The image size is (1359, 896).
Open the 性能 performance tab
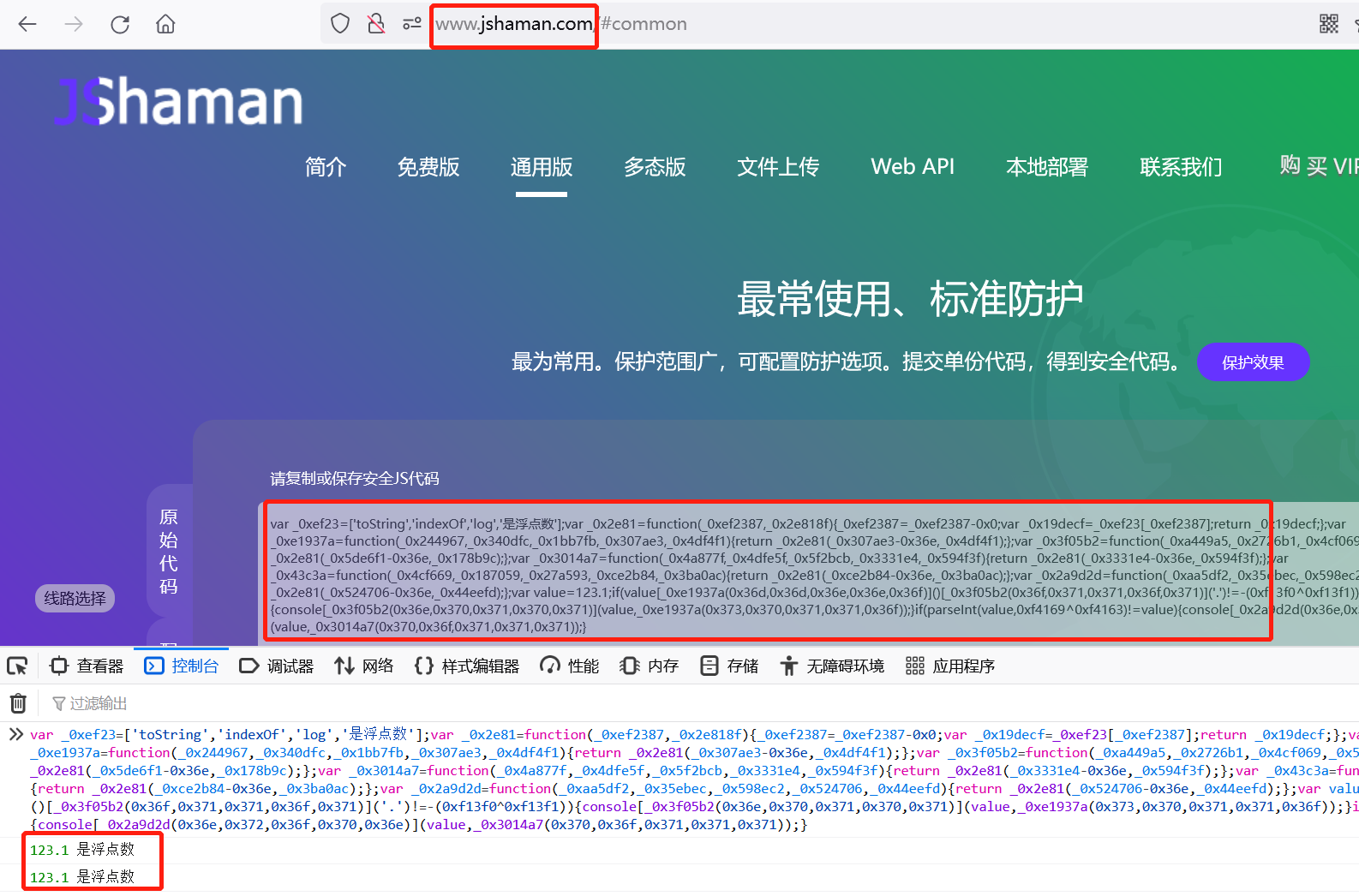pos(570,666)
